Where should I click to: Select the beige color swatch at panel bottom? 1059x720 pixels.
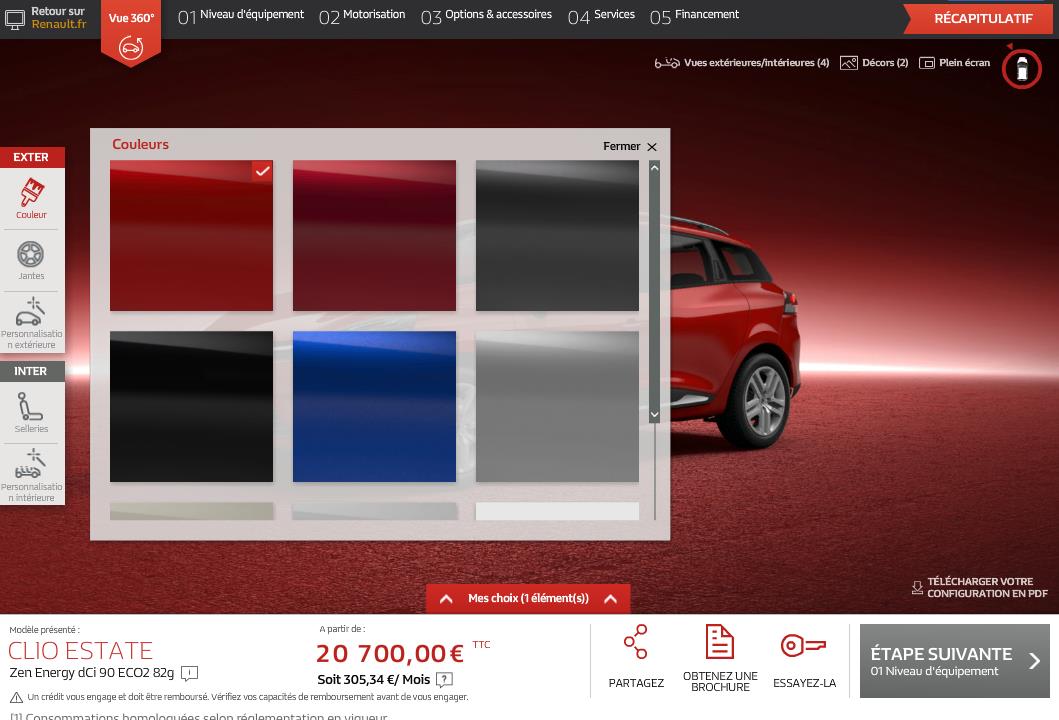[192, 511]
